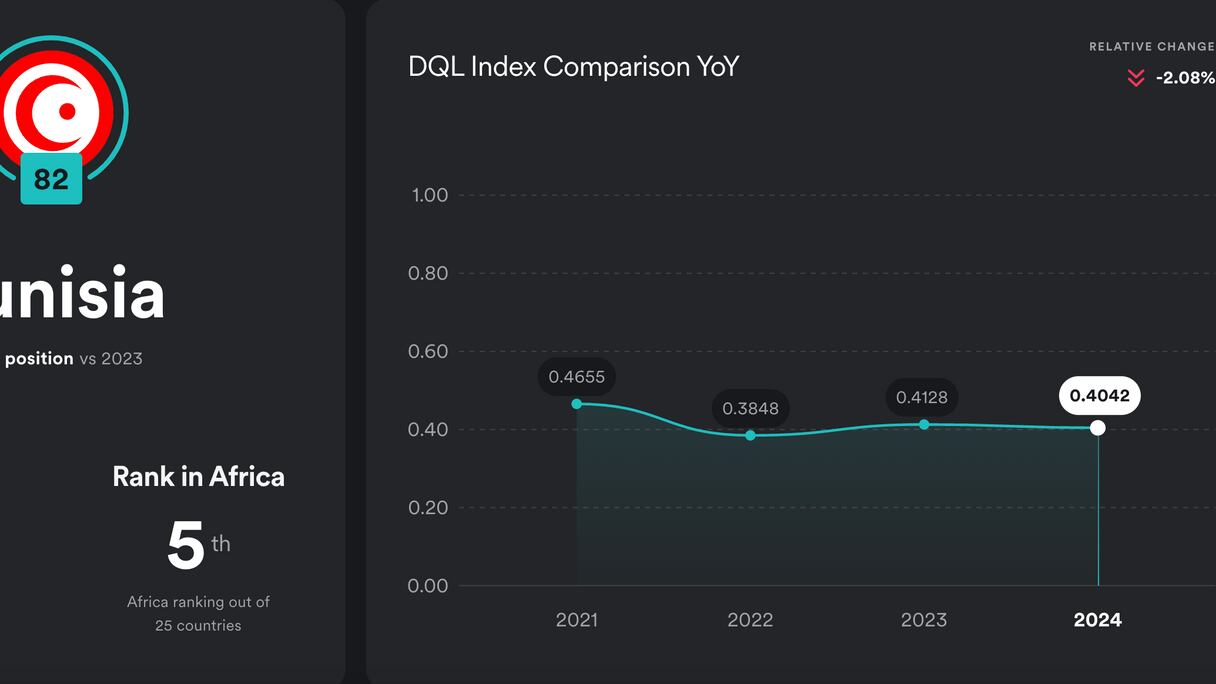
Task: Select the 2021 data point on the line
Action: pos(577,404)
